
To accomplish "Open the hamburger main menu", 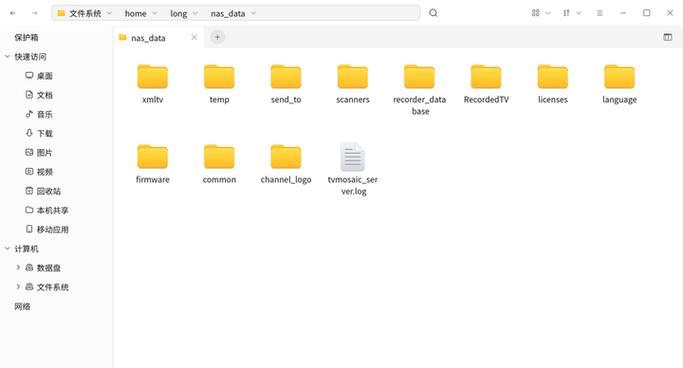I will (600, 13).
